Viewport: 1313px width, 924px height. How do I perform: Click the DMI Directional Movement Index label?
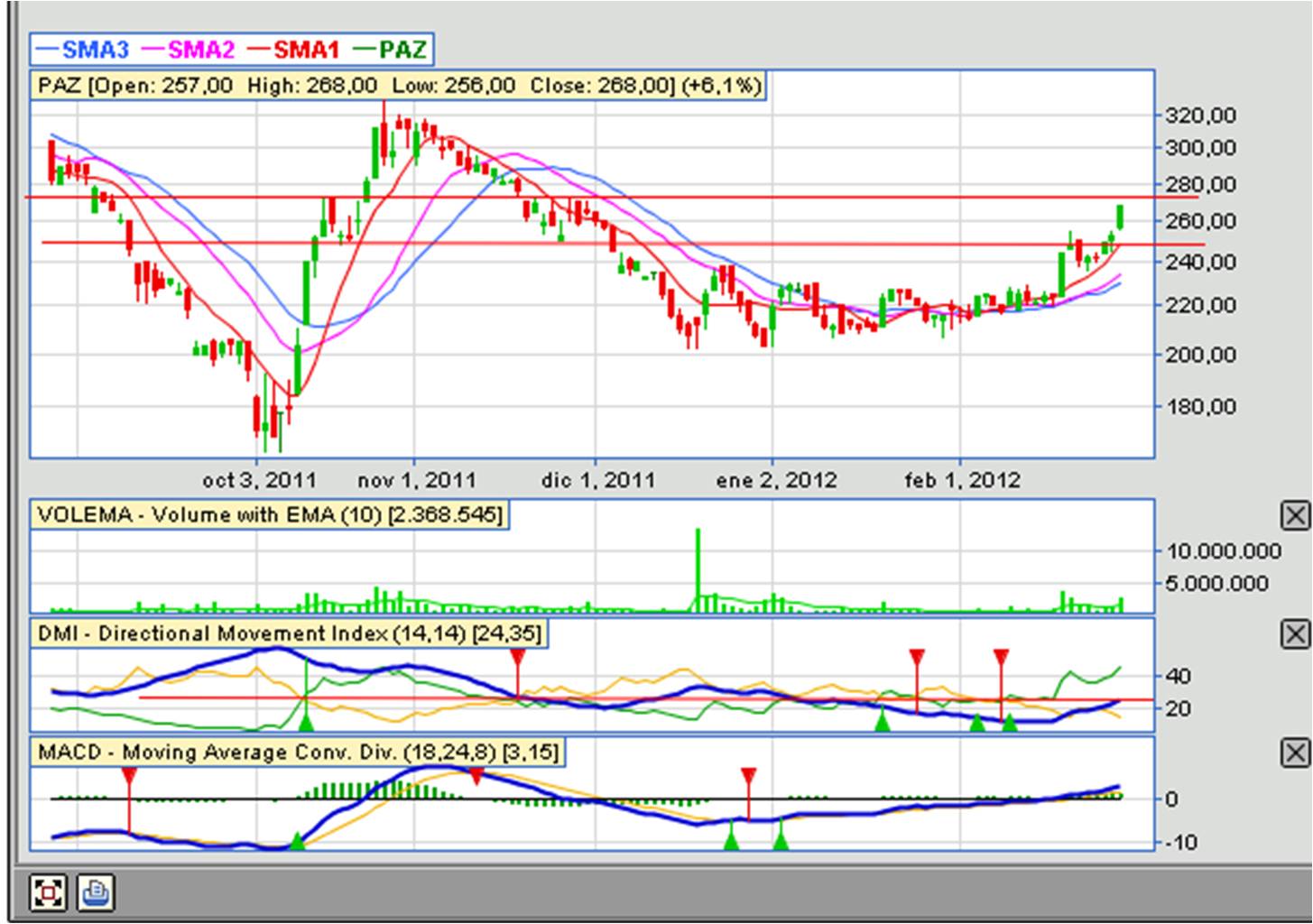pyautogui.click(x=290, y=633)
